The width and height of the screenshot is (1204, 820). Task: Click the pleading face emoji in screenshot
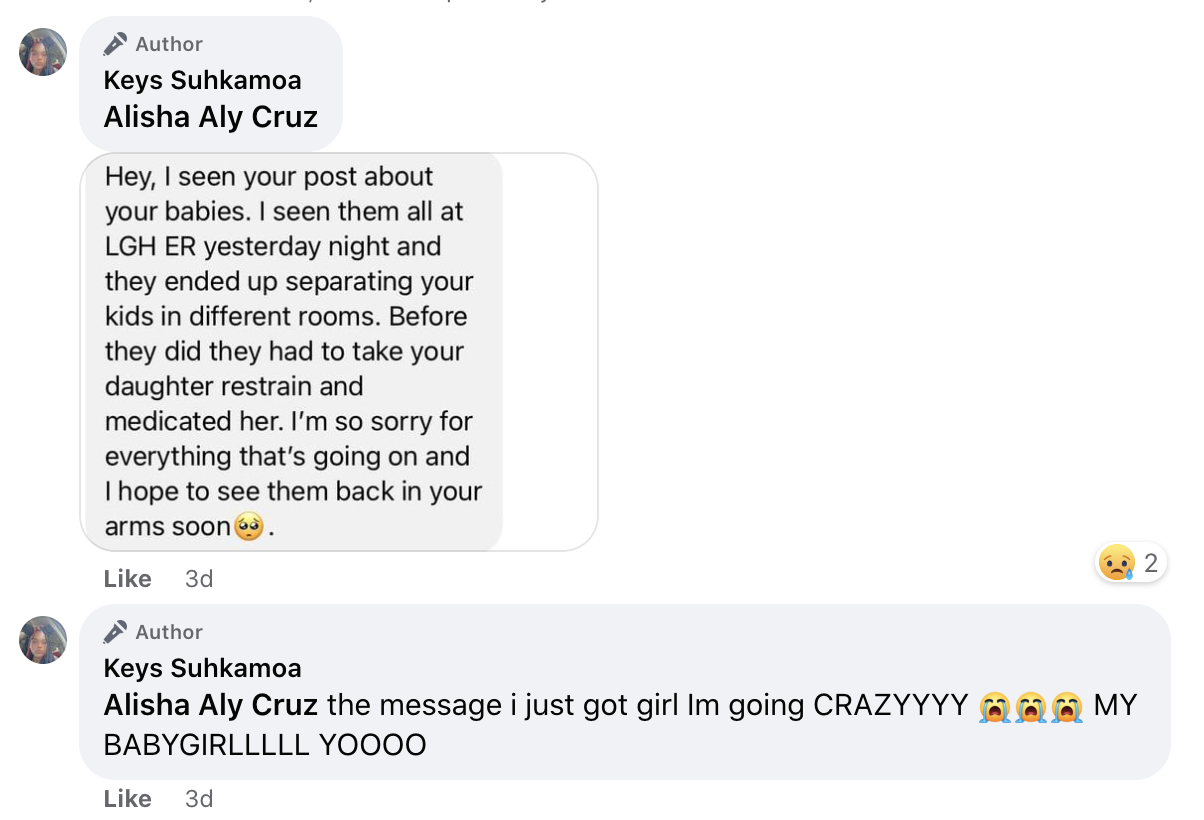tap(248, 526)
